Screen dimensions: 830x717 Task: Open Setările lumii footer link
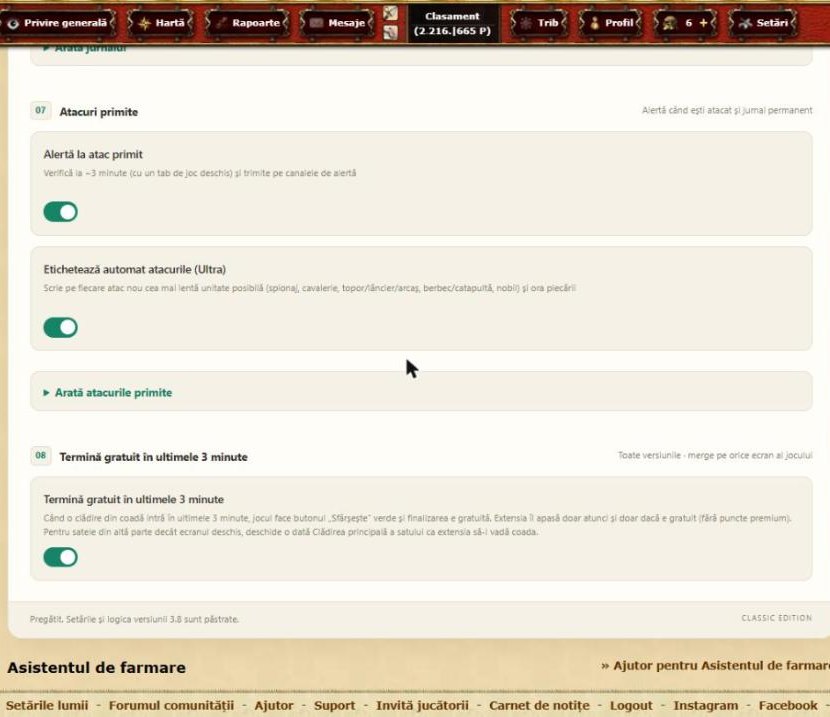(47, 705)
